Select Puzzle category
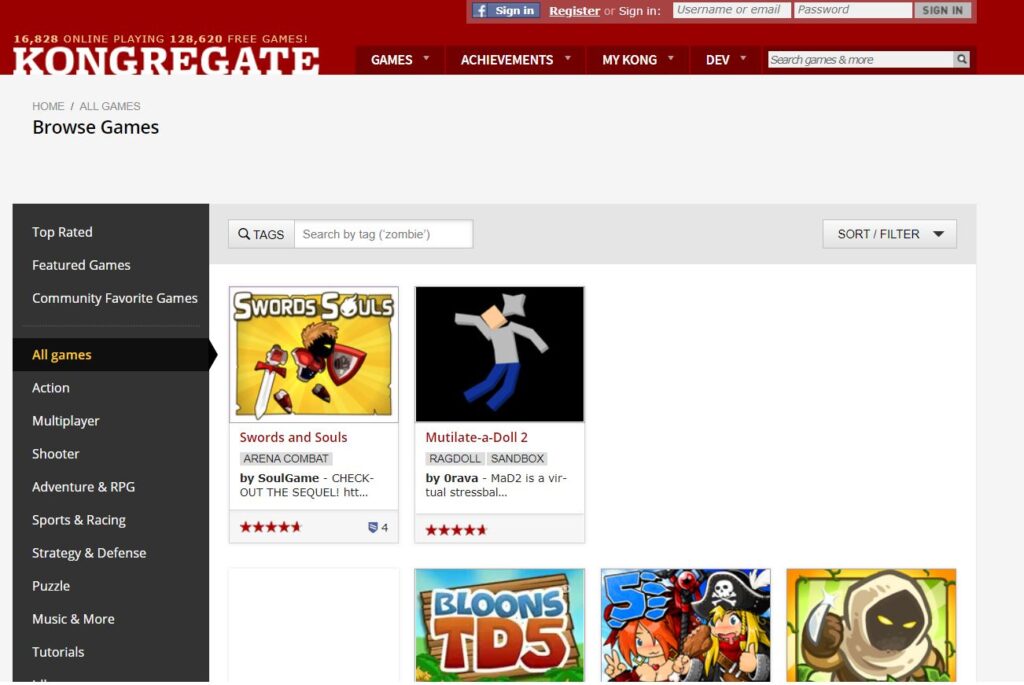 [x=51, y=586]
